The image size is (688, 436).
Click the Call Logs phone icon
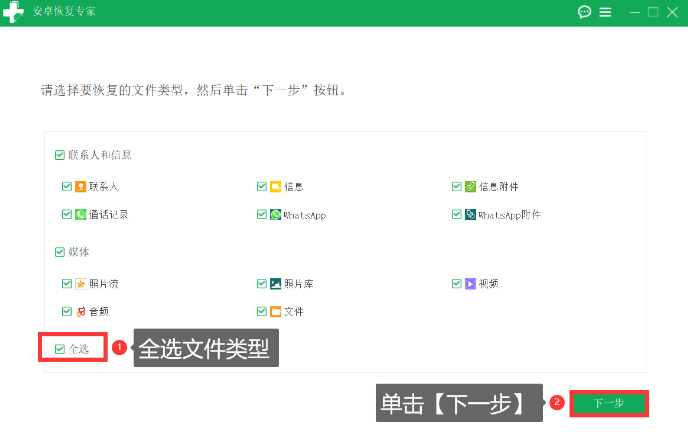click(80, 214)
